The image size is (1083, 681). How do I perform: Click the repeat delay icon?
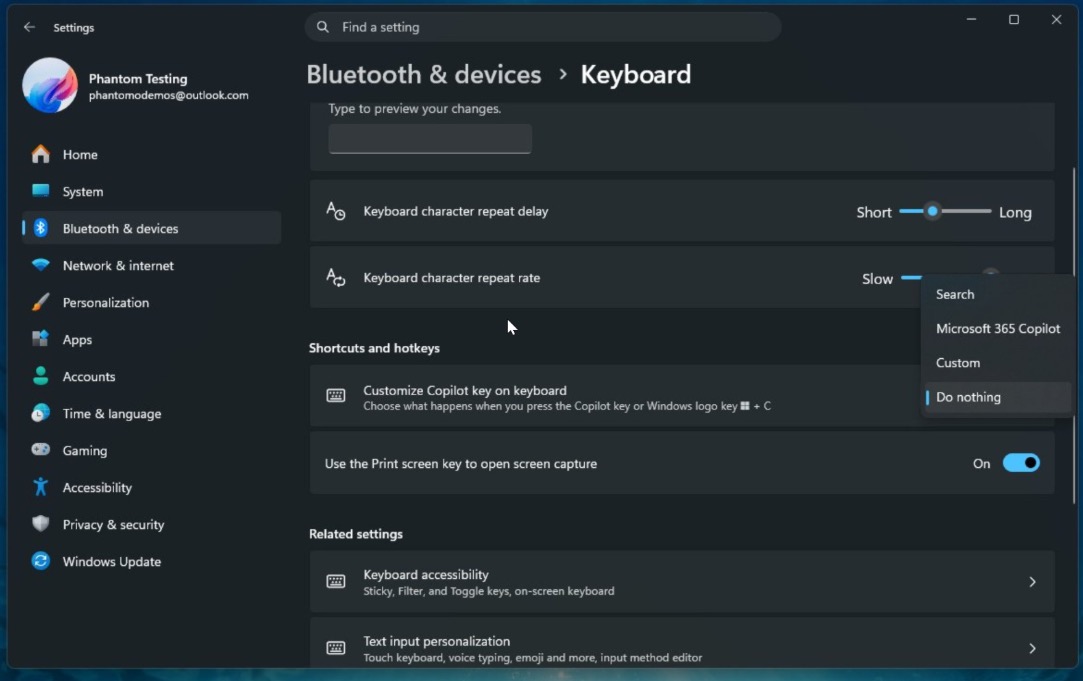(336, 211)
